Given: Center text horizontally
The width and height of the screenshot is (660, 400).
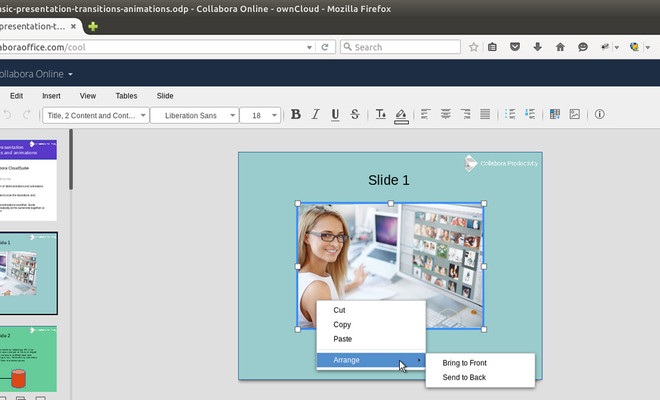Looking at the screenshot, I should tap(445, 114).
